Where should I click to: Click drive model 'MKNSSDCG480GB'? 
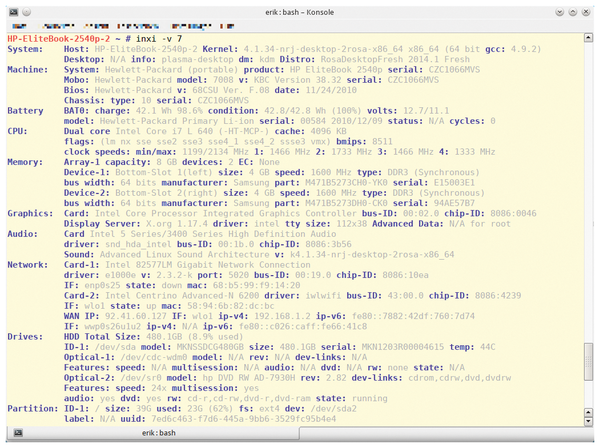(210, 347)
